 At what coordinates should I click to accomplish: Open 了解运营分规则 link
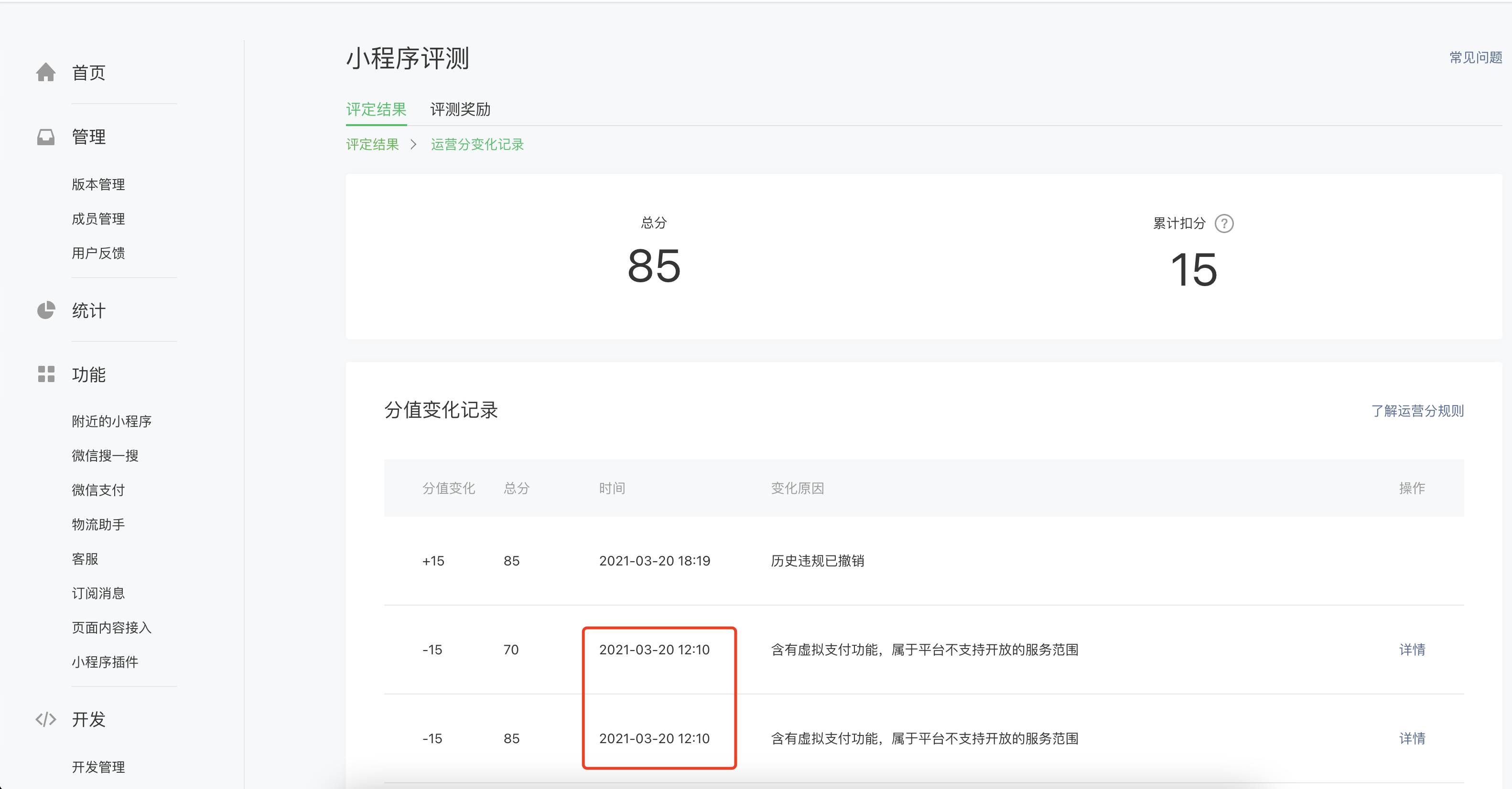[1417, 411]
